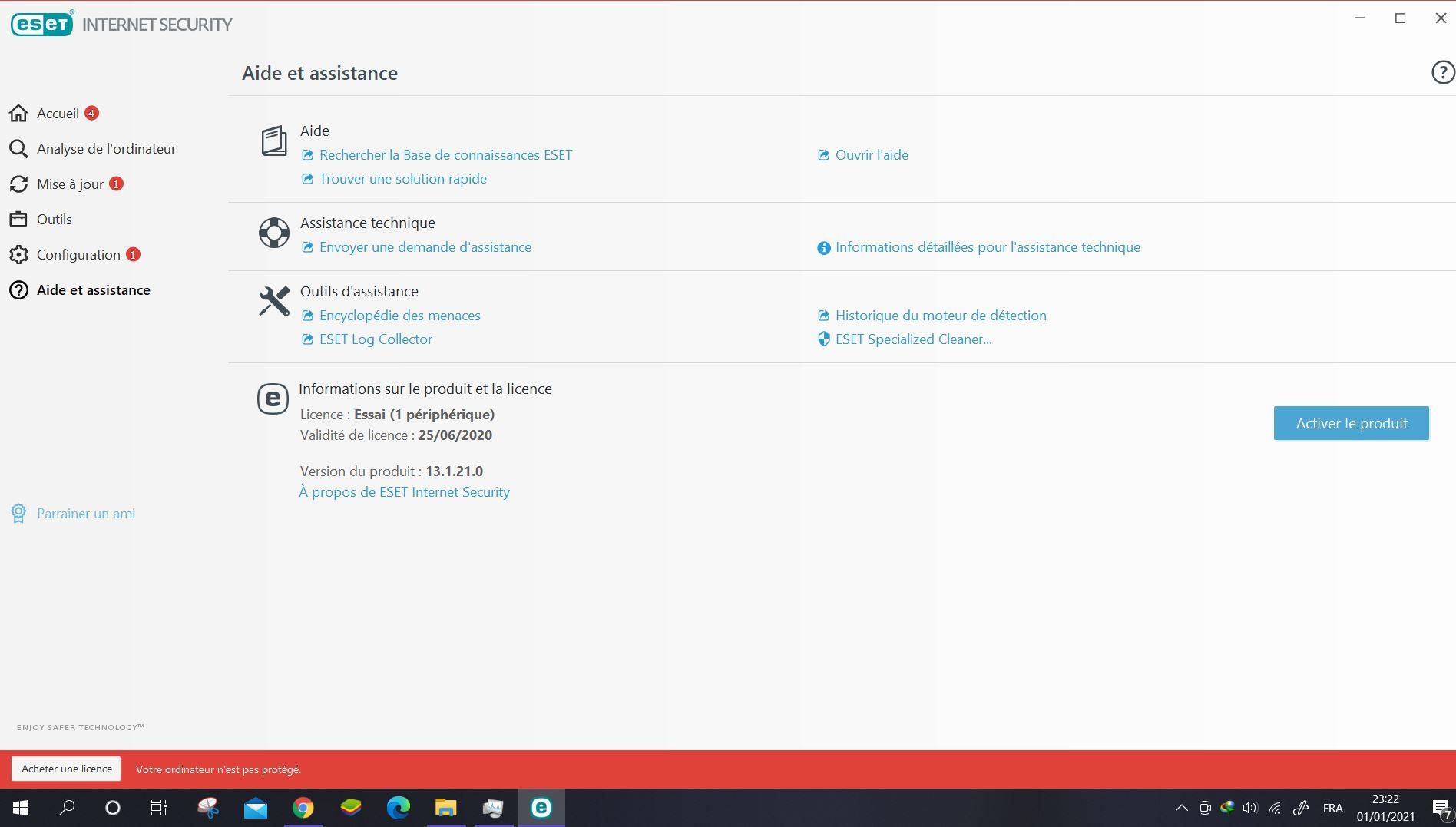Click the briefcase icon for Outils
The width and height of the screenshot is (1456, 827).
pos(18,220)
